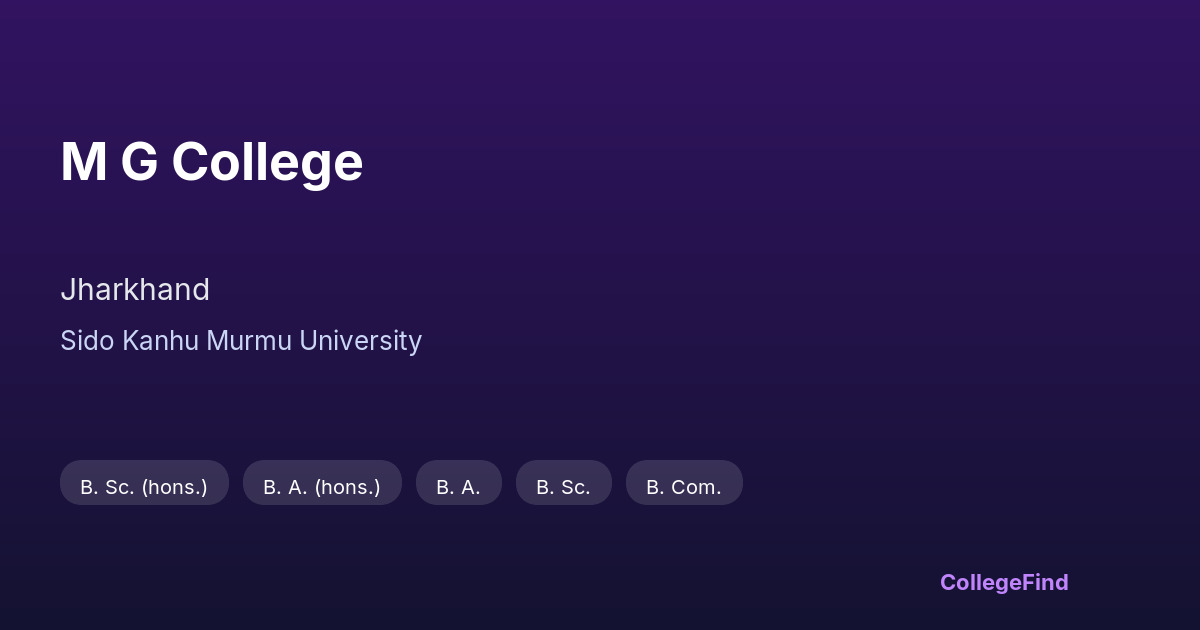Open the CollegeFind brand link
This screenshot has height=630, width=1200.
tap(1003, 582)
